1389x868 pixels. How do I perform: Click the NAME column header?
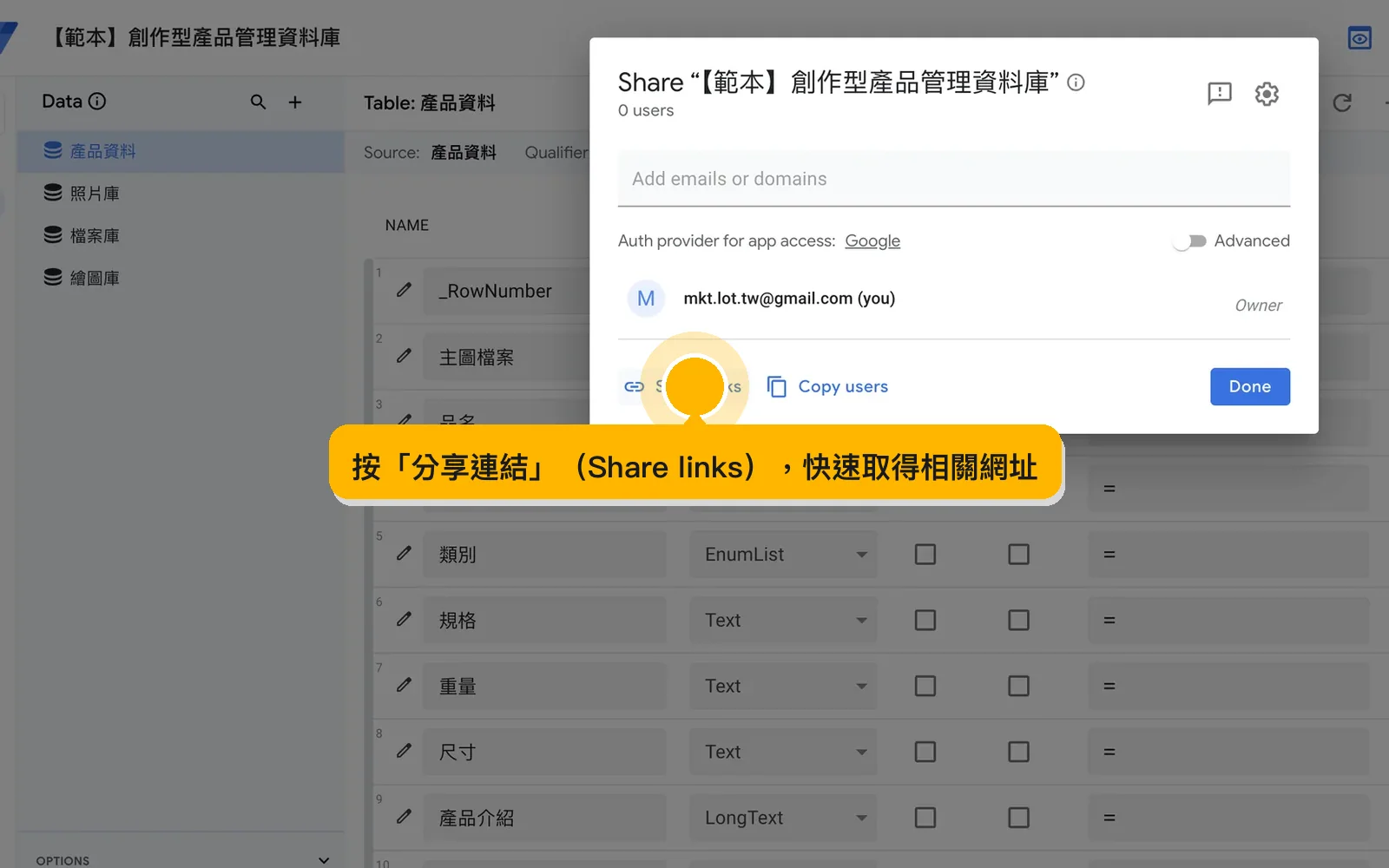coord(407,226)
